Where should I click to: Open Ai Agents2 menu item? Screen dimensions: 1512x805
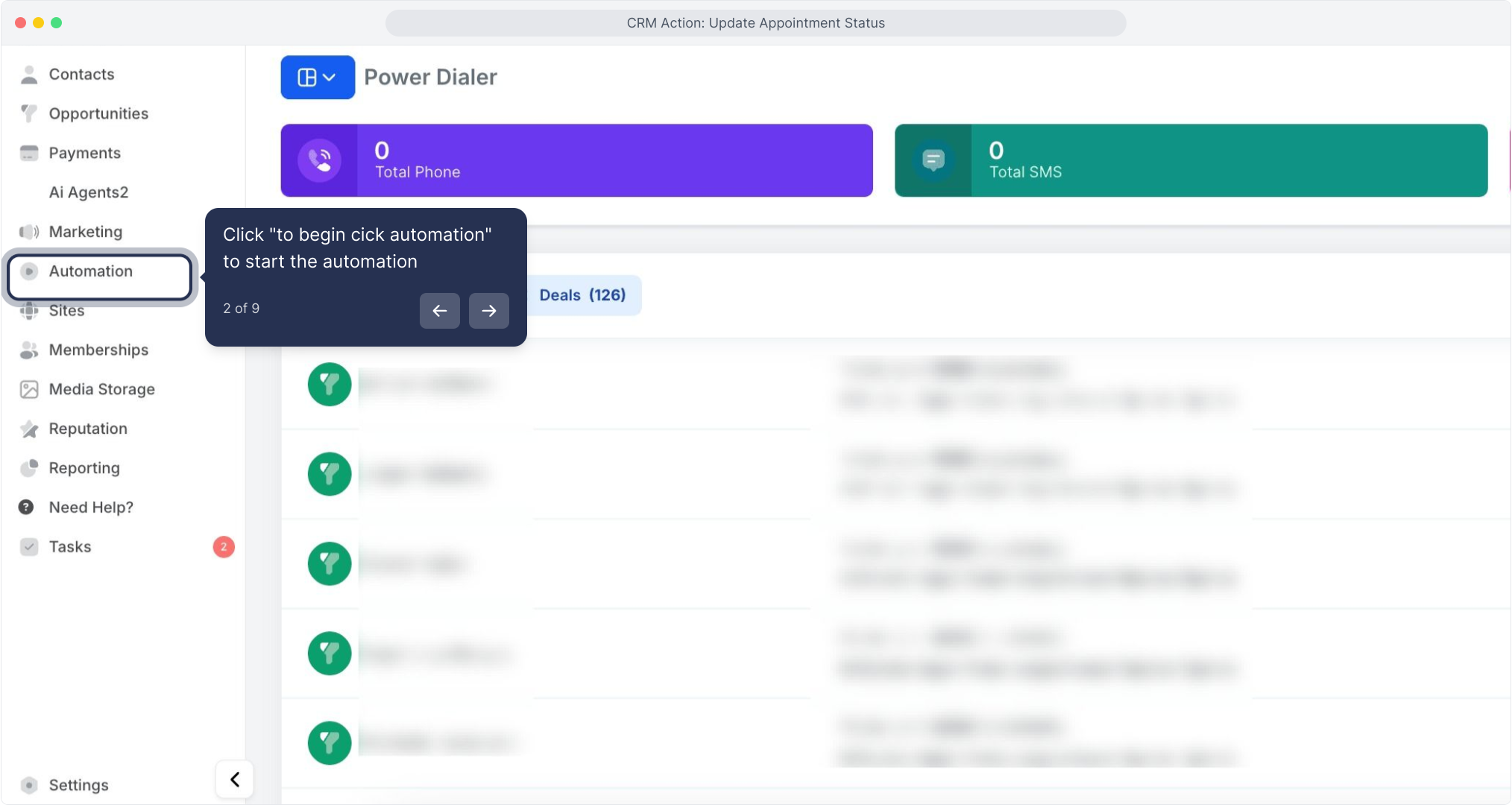click(89, 192)
